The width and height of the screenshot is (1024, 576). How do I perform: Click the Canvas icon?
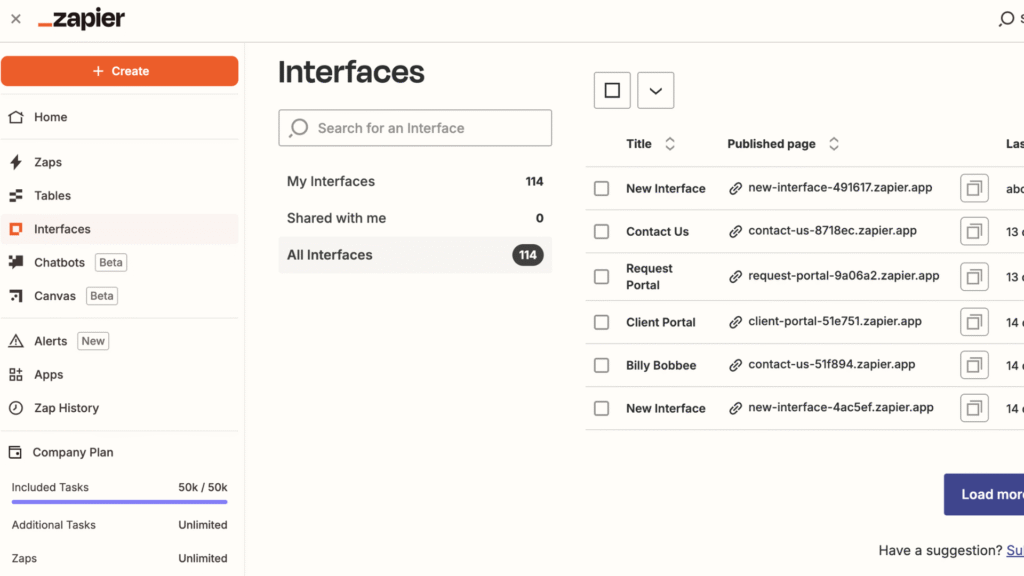tap(16, 296)
